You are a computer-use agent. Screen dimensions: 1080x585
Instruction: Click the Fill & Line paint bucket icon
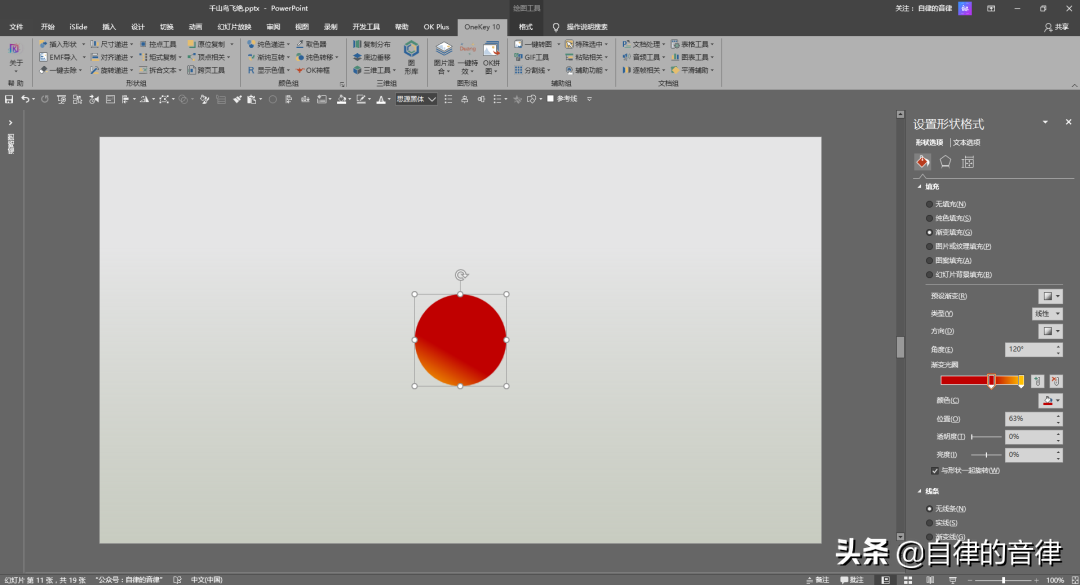(922, 162)
